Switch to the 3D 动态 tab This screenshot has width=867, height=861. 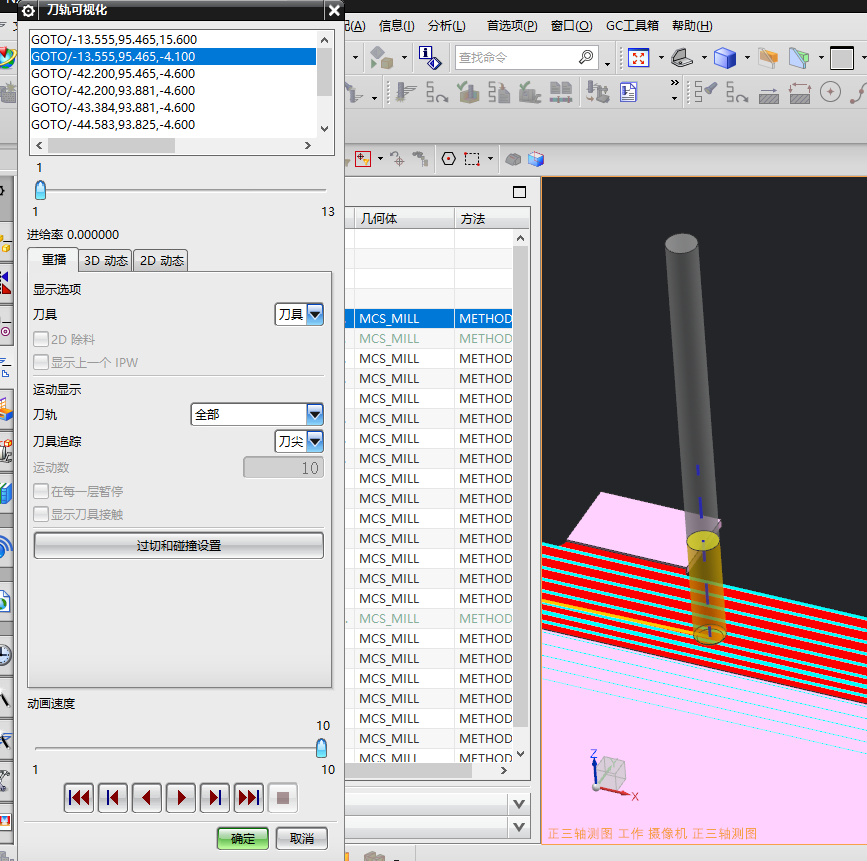105,260
